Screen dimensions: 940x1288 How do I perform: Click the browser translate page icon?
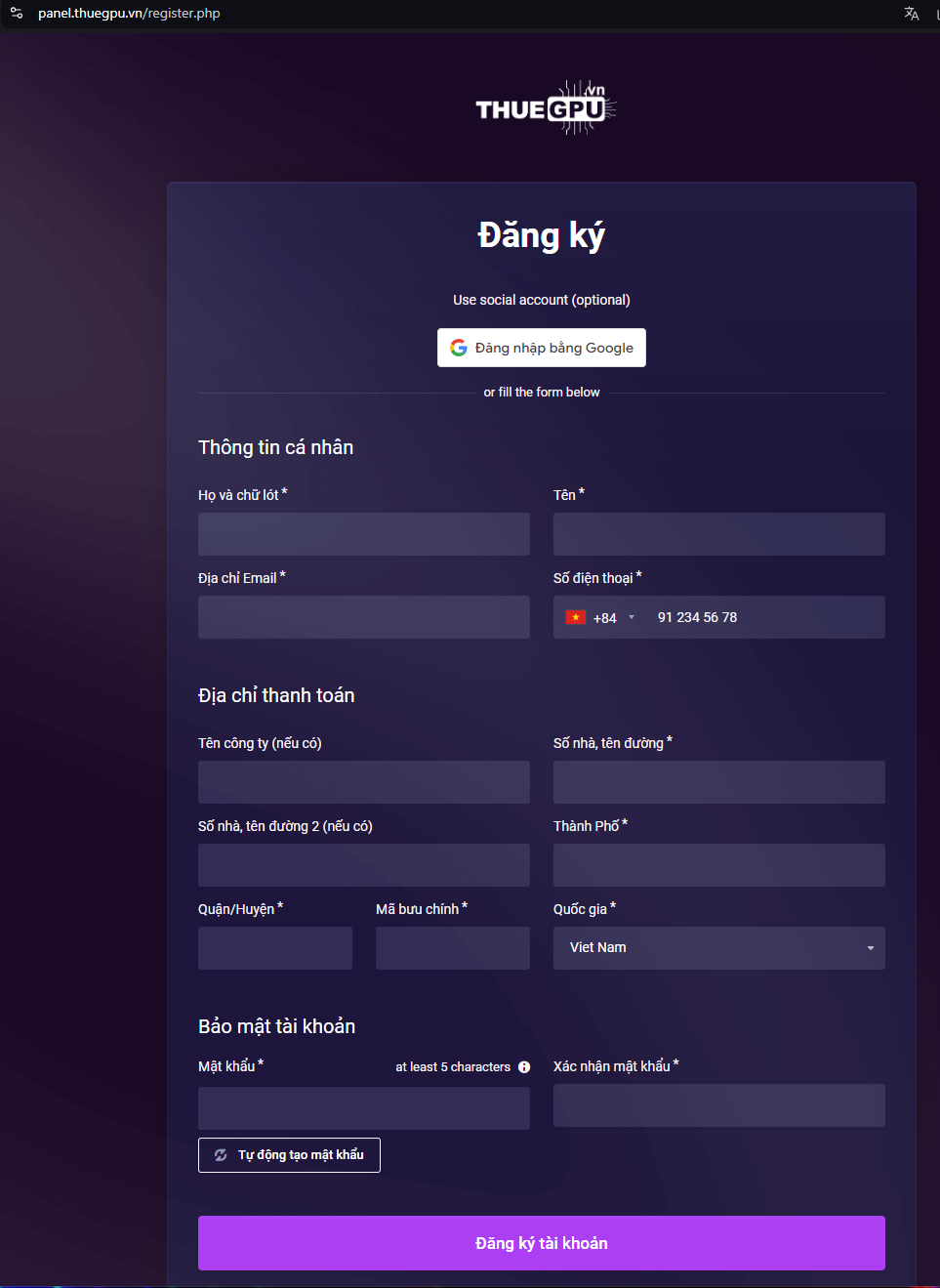pos(911,14)
